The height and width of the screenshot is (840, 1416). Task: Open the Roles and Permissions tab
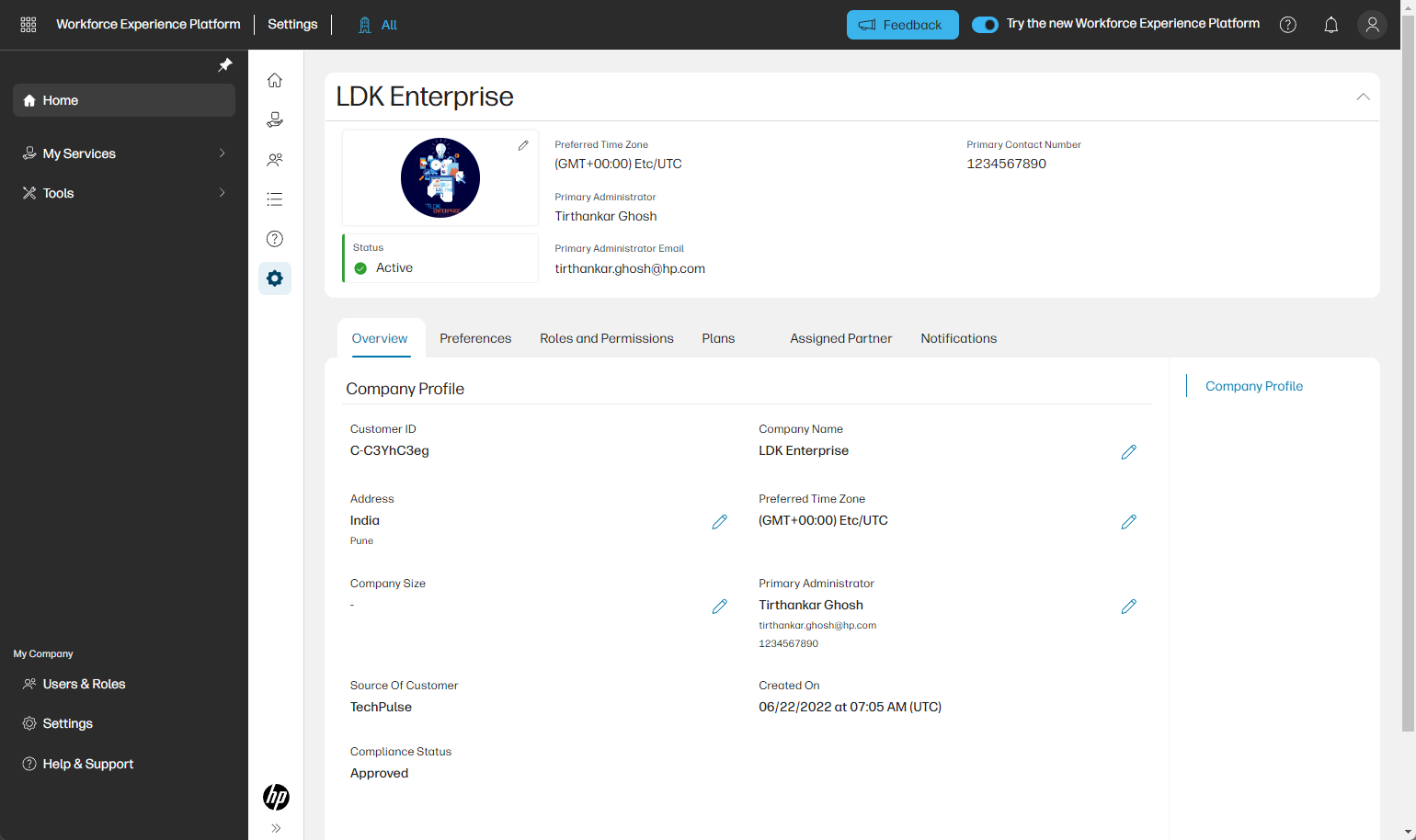point(606,338)
